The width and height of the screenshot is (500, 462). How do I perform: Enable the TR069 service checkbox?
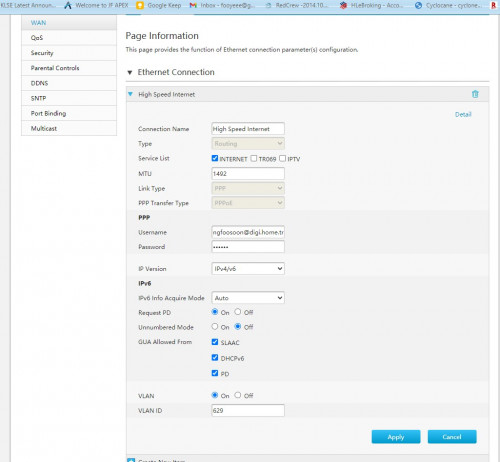[x=254, y=158]
